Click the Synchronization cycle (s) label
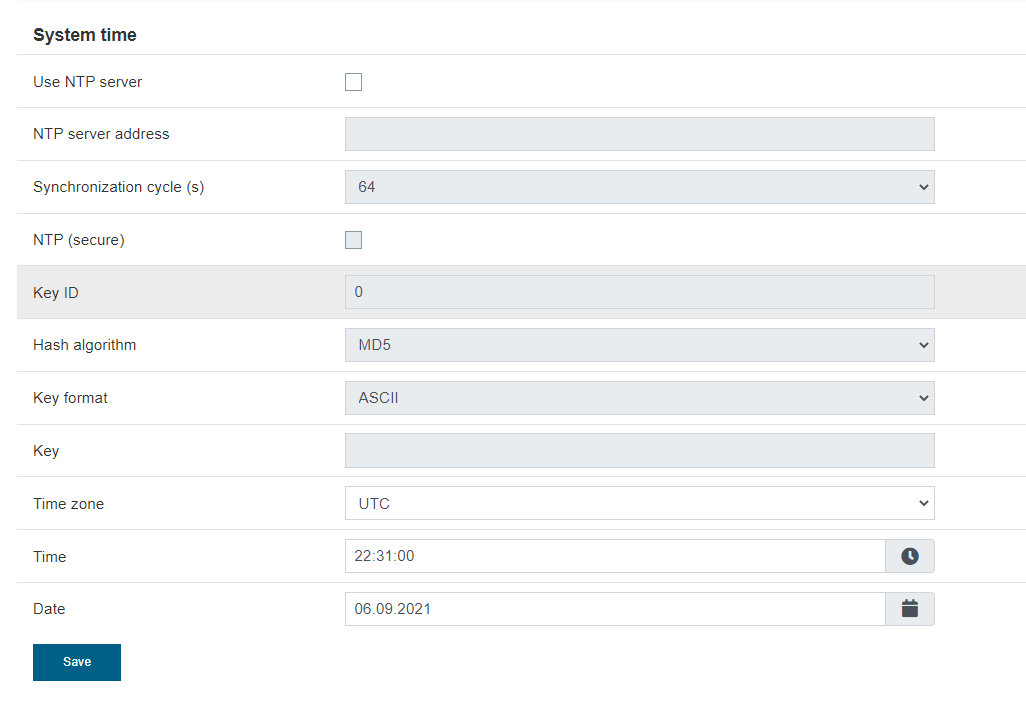This screenshot has width=1026, height=706. [x=118, y=187]
